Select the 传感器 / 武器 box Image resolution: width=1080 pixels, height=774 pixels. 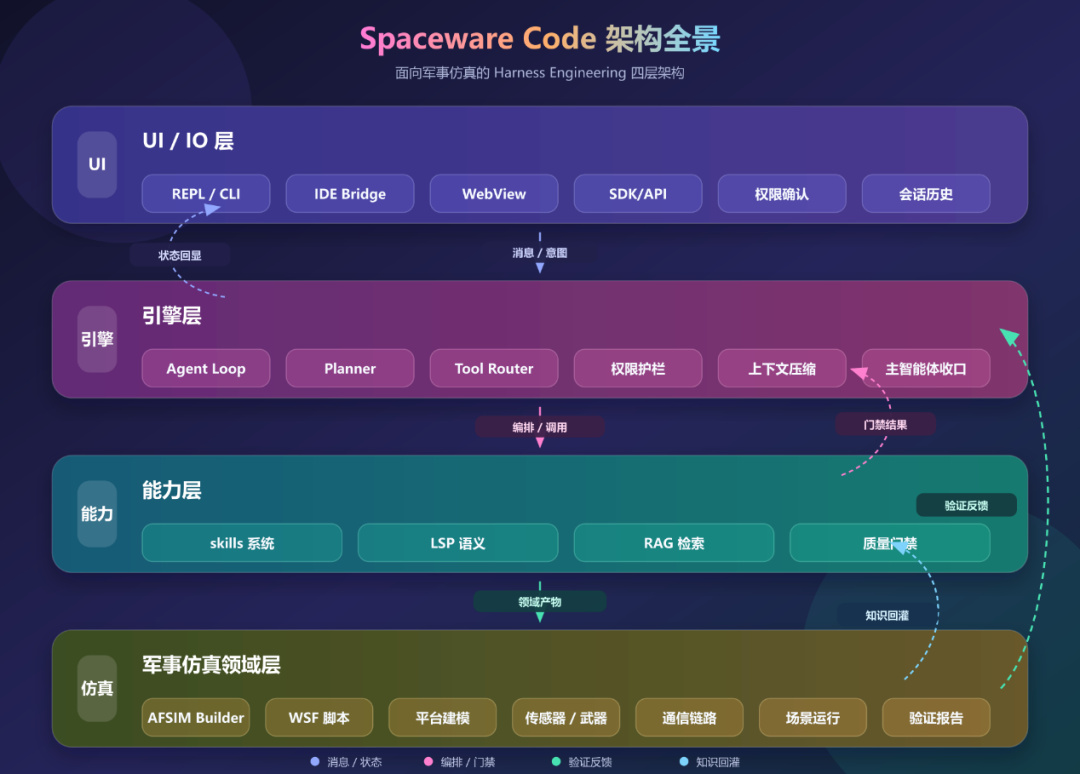pos(565,718)
